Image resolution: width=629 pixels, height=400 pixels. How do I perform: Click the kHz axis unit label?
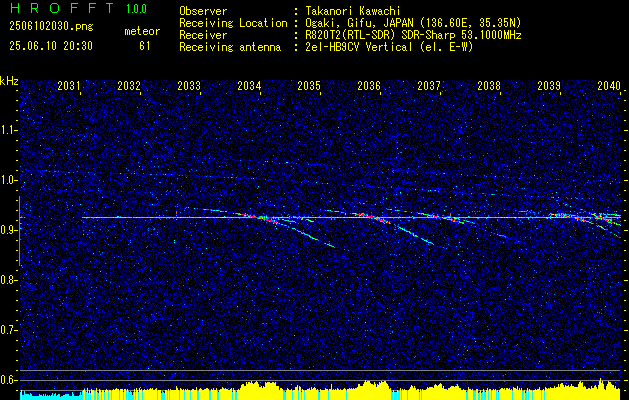click(x=9, y=81)
